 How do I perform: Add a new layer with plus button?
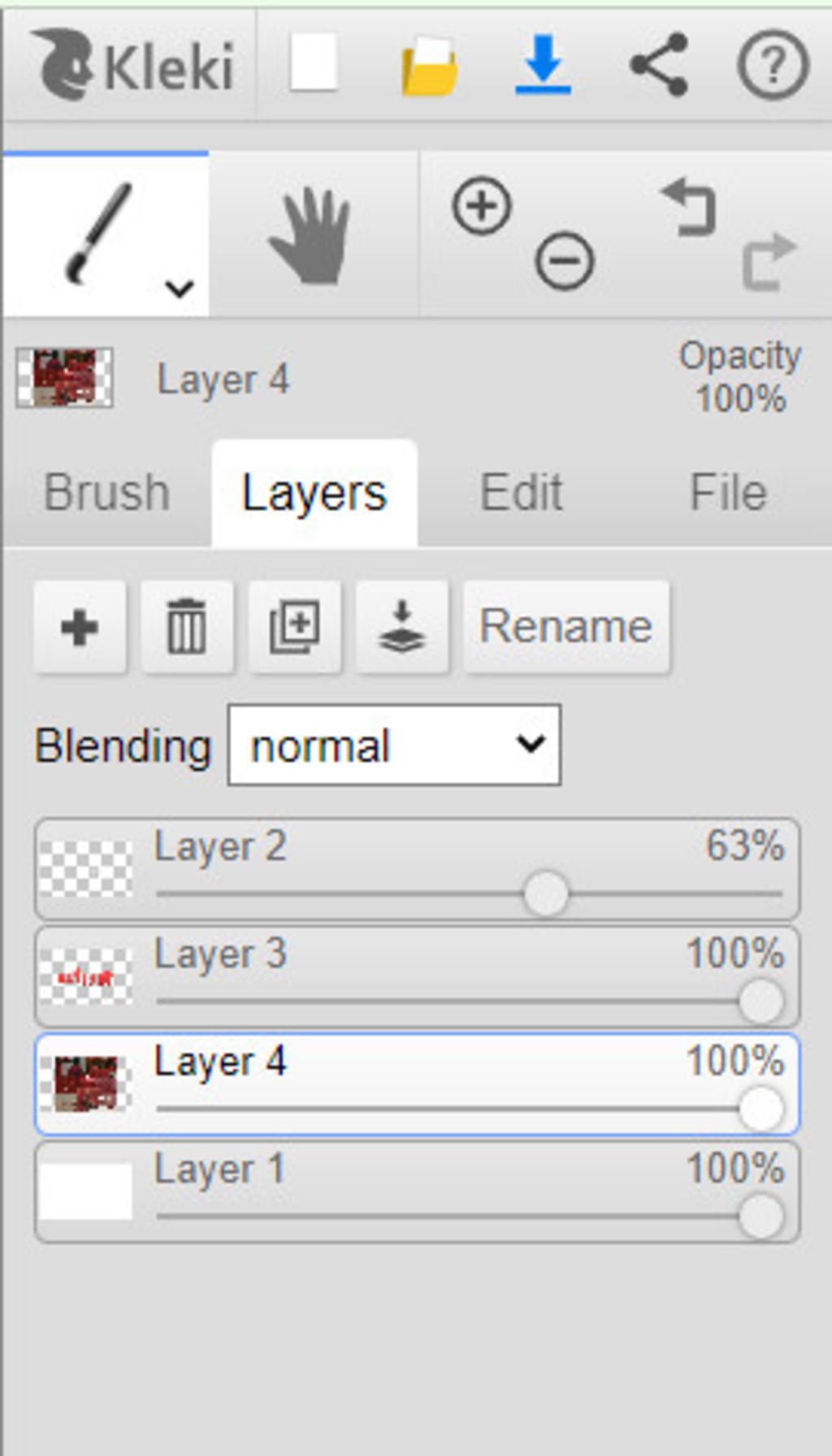click(x=80, y=627)
